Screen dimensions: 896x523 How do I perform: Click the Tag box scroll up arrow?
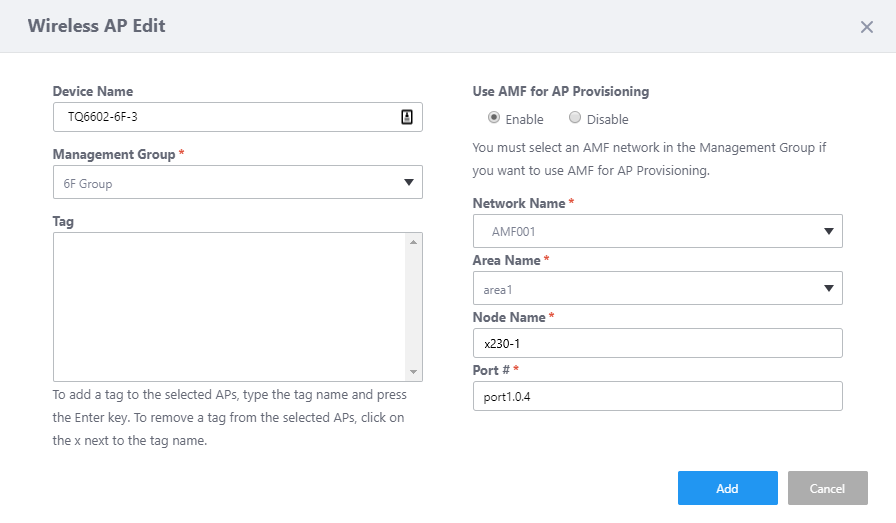(414, 242)
